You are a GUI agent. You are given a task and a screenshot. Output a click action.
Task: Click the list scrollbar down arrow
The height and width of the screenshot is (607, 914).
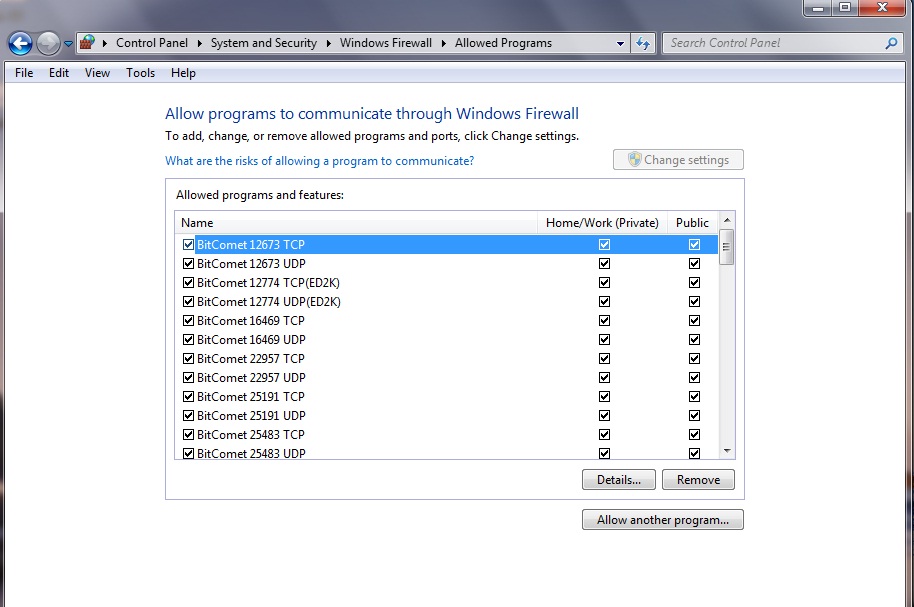[727, 451]
